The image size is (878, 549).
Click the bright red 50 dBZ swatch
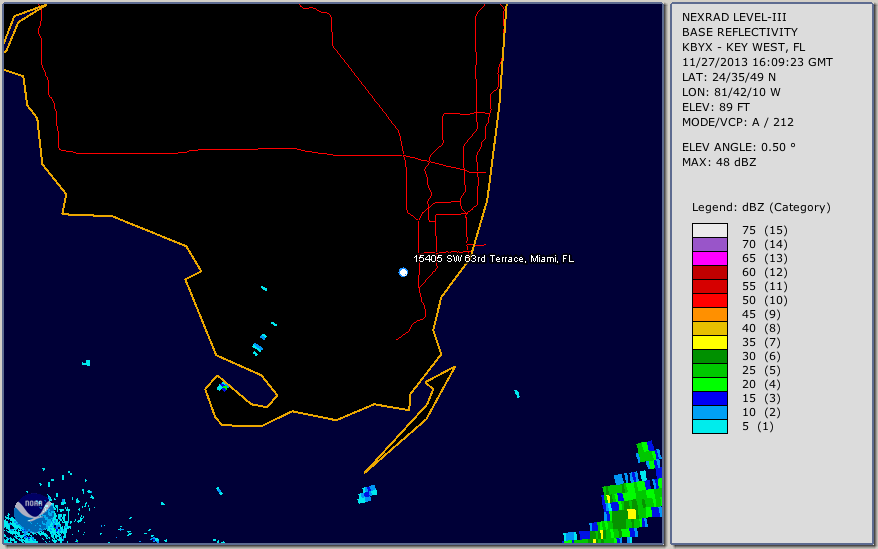[709, 300]
